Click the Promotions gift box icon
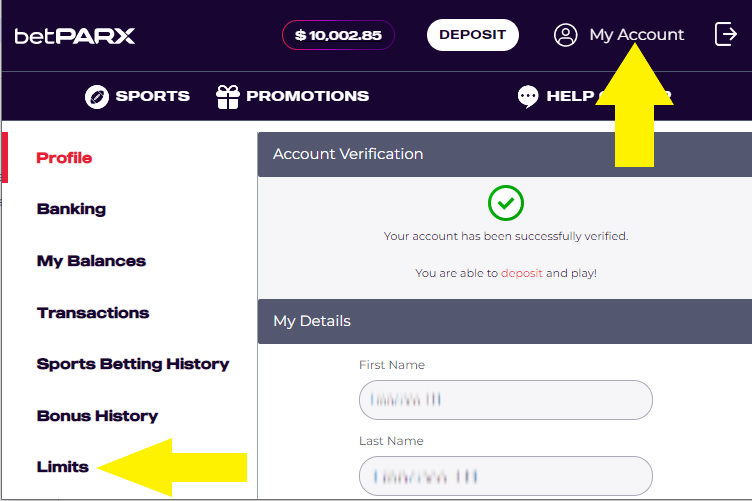 [228, 96]
